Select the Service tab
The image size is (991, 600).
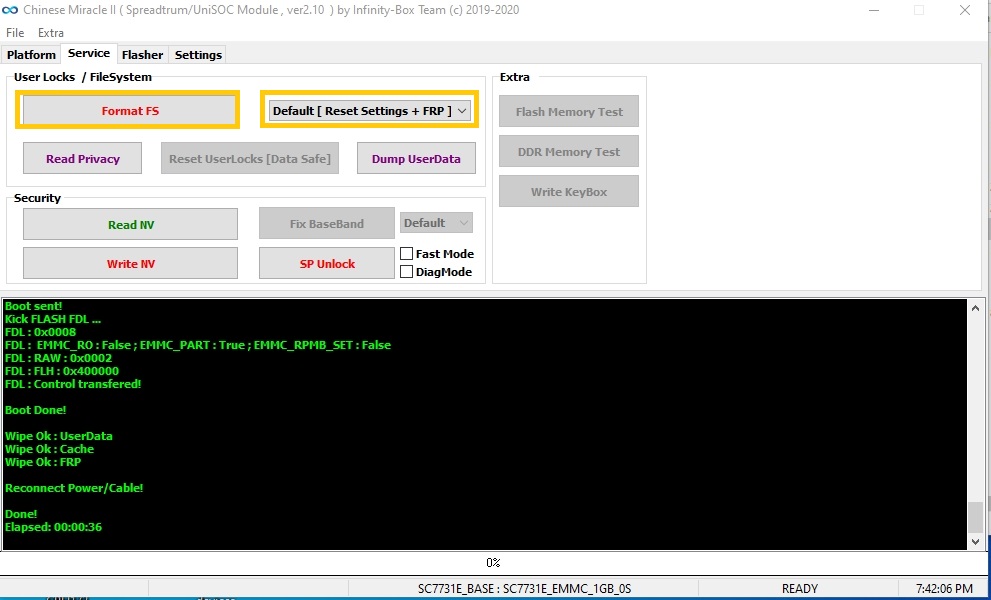coord(89,54)
